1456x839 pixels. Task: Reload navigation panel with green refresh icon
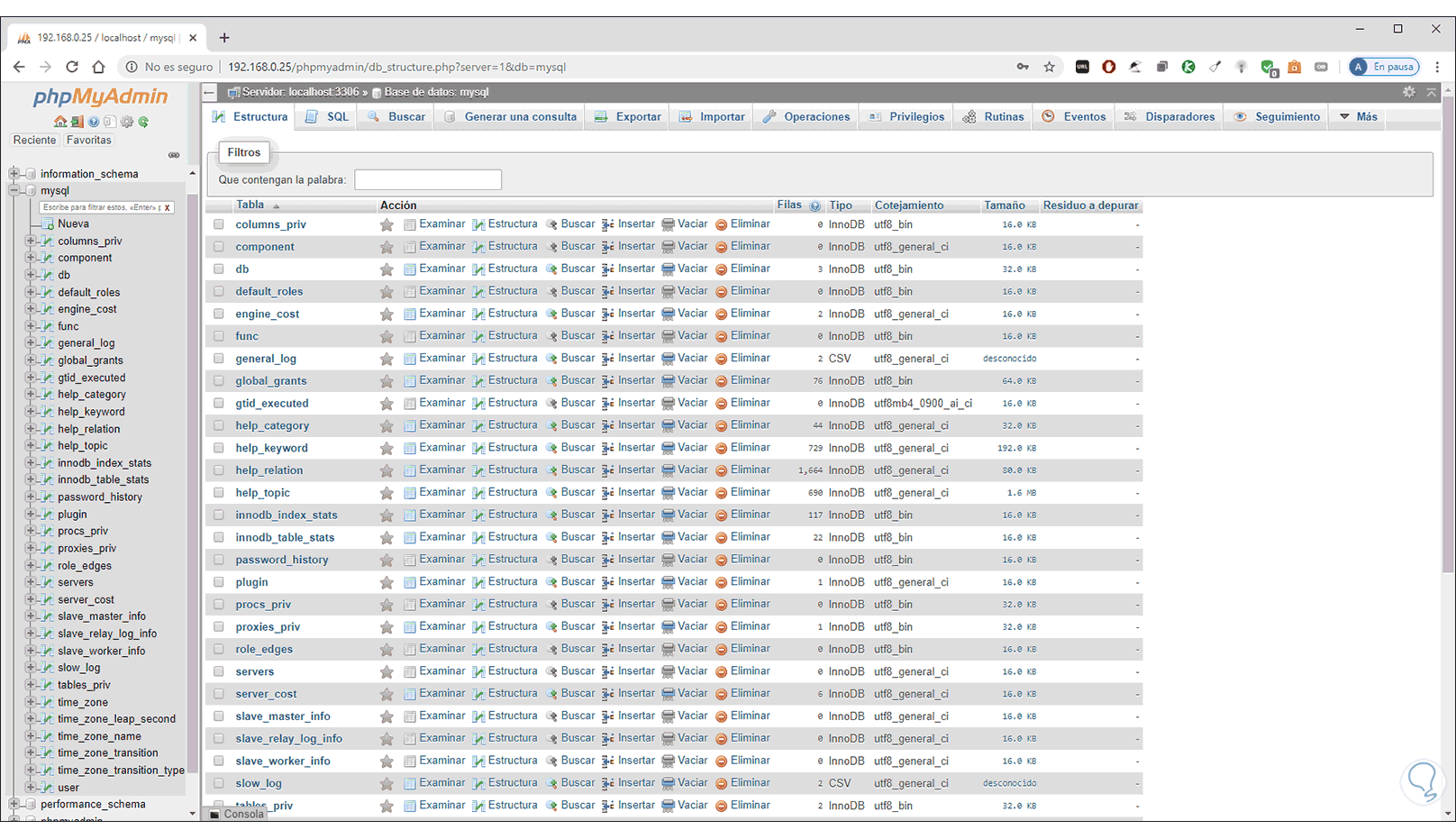pos(143,122)
